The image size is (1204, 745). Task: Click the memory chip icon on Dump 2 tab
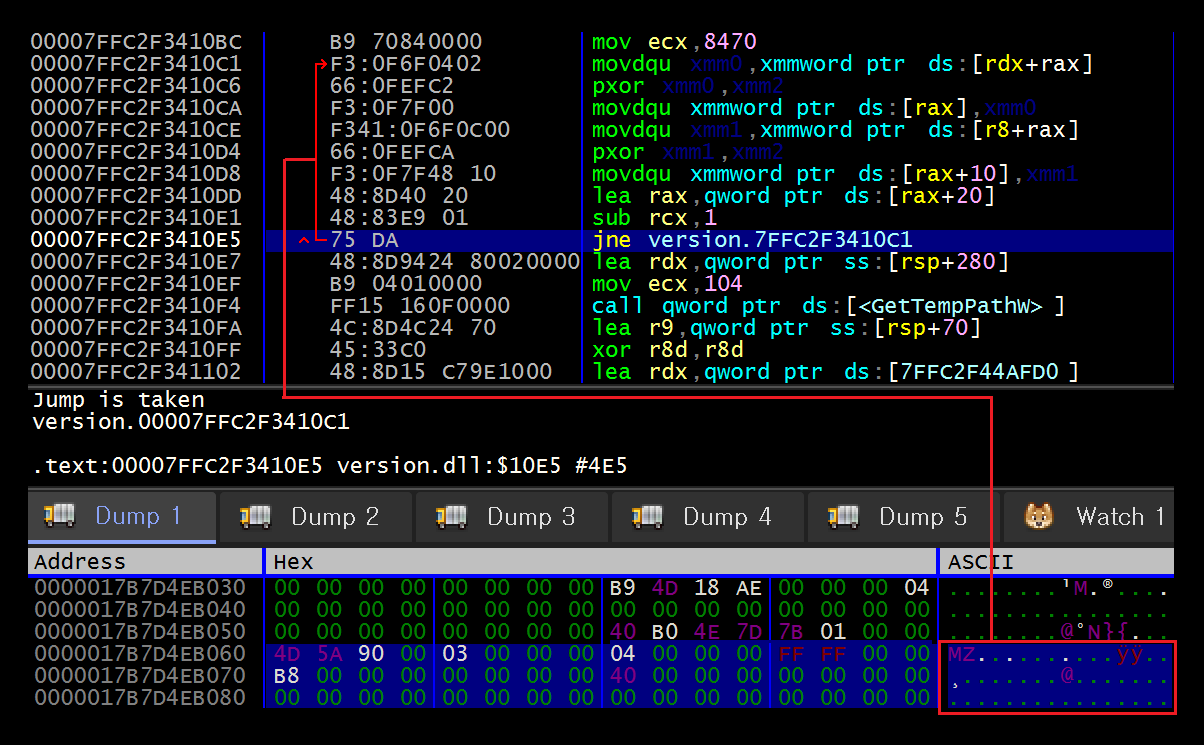click(x=255, y=516)
